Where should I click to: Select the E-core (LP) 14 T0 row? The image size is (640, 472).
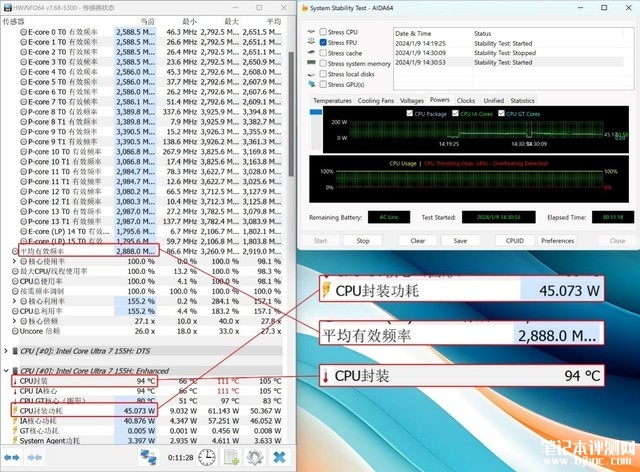click(x=151, y=232)
